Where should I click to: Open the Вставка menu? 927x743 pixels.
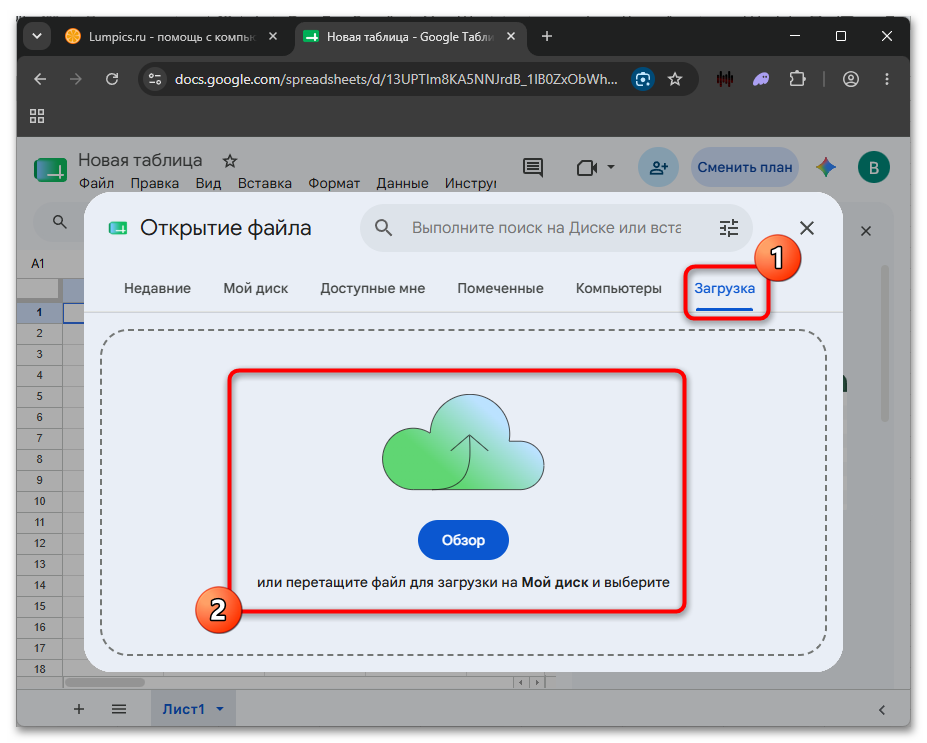[x=264, y=183]
